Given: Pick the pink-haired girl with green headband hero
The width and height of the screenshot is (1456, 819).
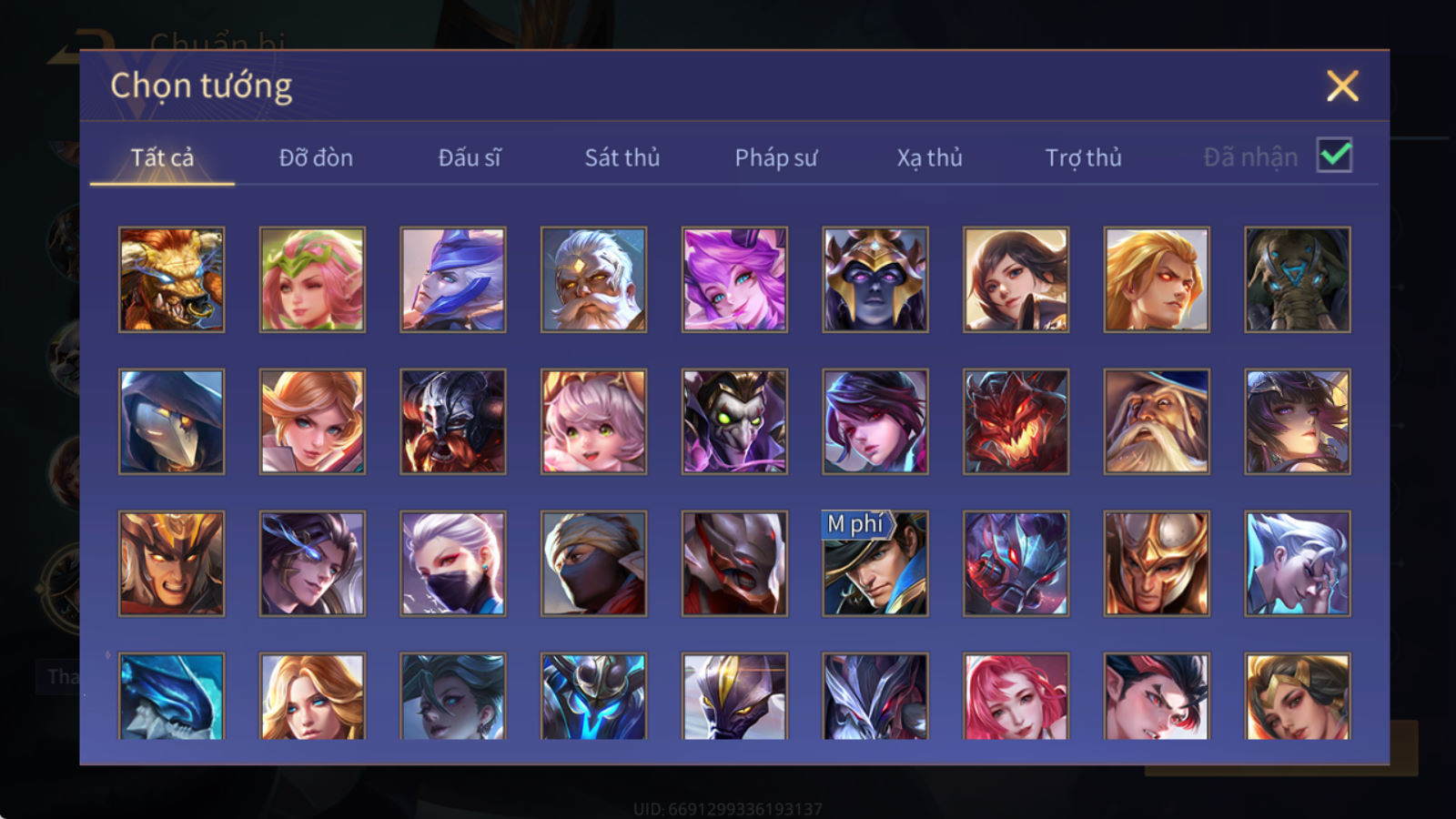Looking at the screenshot, I should coord(312,279).
